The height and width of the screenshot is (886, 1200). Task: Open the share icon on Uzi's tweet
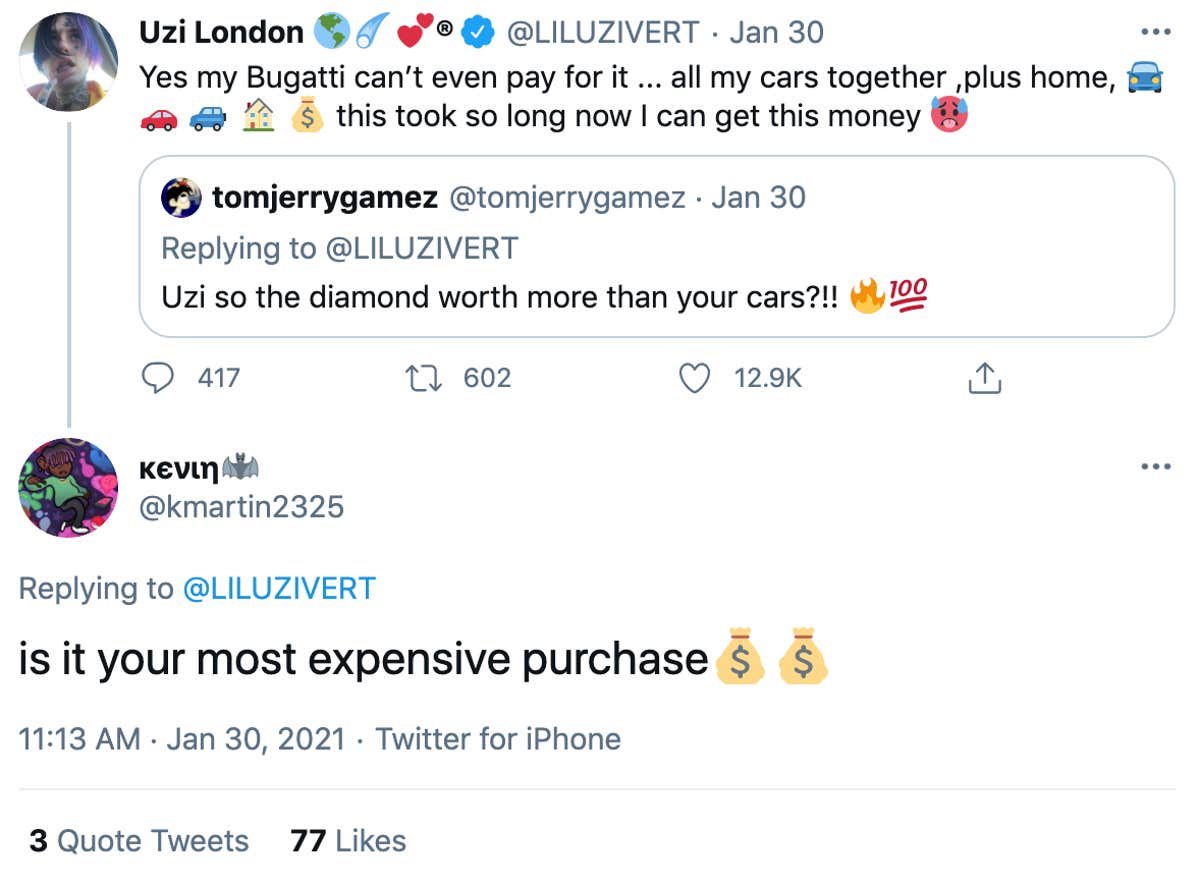pos(984,378)
